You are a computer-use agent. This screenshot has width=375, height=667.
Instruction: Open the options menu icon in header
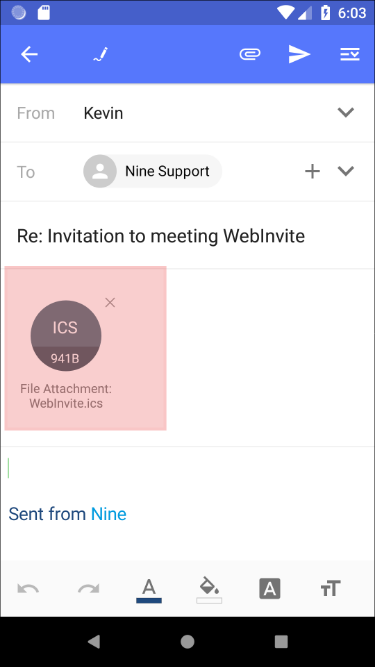(350, 54)
